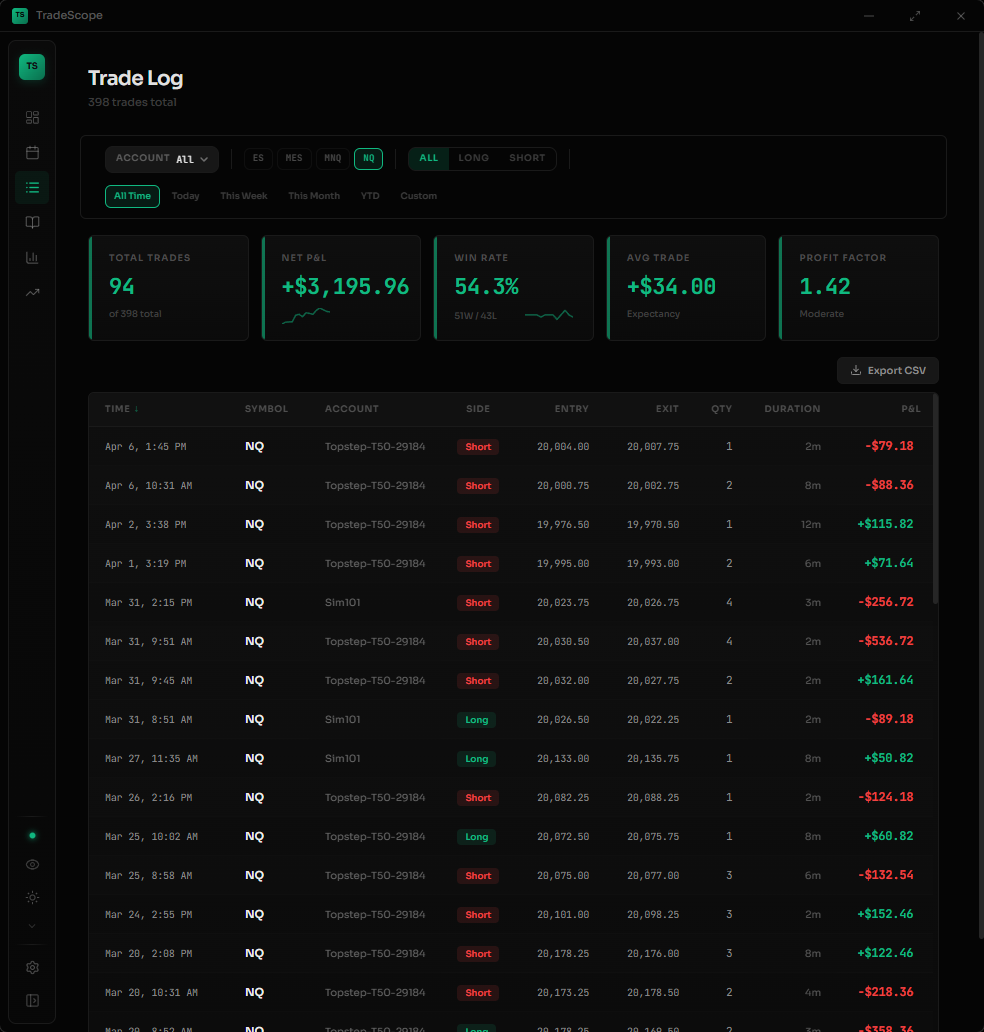984x1032 pixels.
Task: Click the TS profile avatar at sidebar top
Action: 32,66
